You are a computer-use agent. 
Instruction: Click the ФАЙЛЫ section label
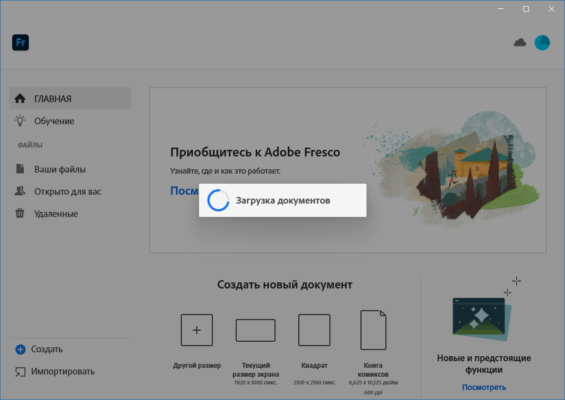(x=30, y=145)
